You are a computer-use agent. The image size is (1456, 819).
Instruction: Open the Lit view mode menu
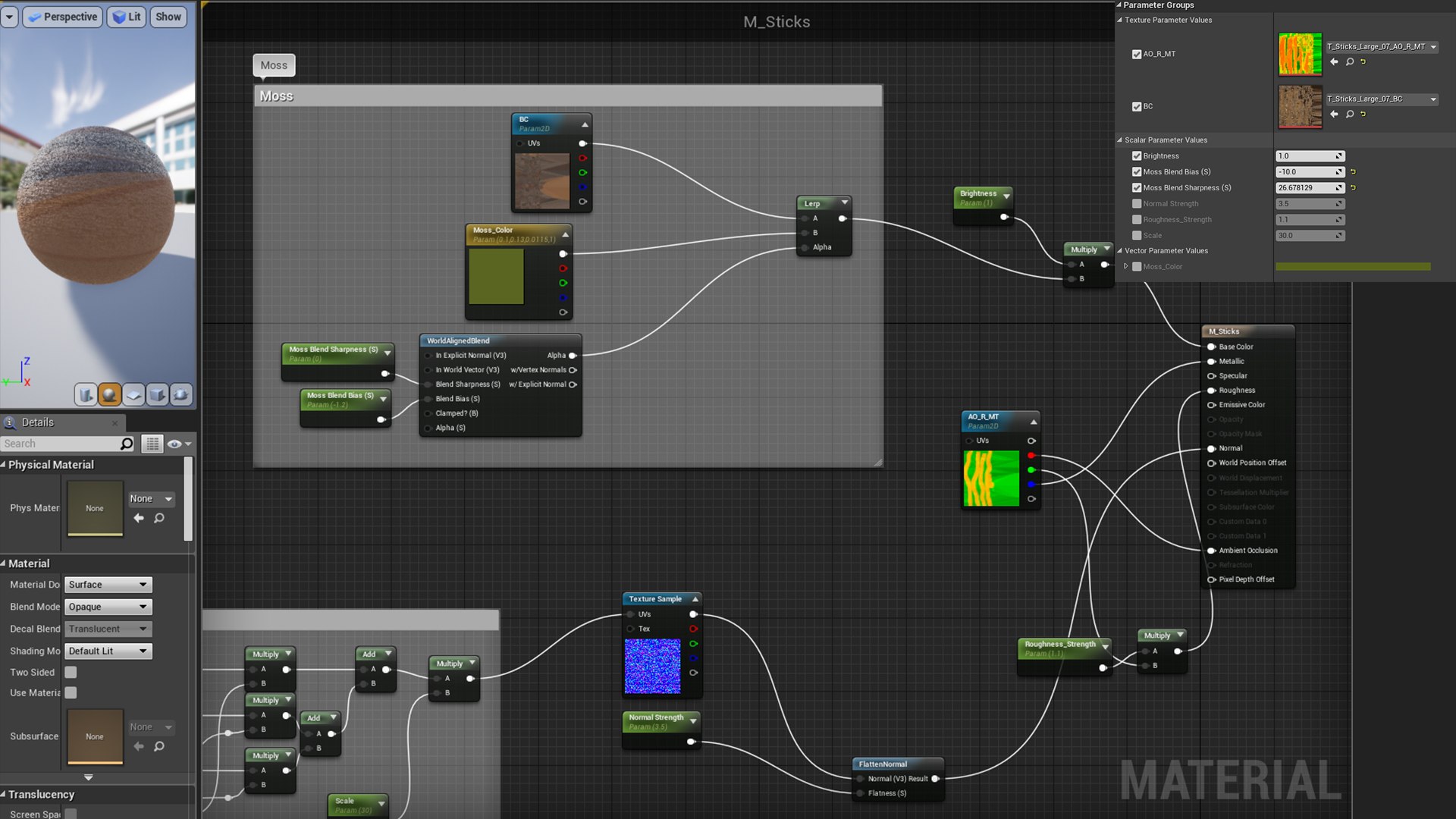click(127, 17)
